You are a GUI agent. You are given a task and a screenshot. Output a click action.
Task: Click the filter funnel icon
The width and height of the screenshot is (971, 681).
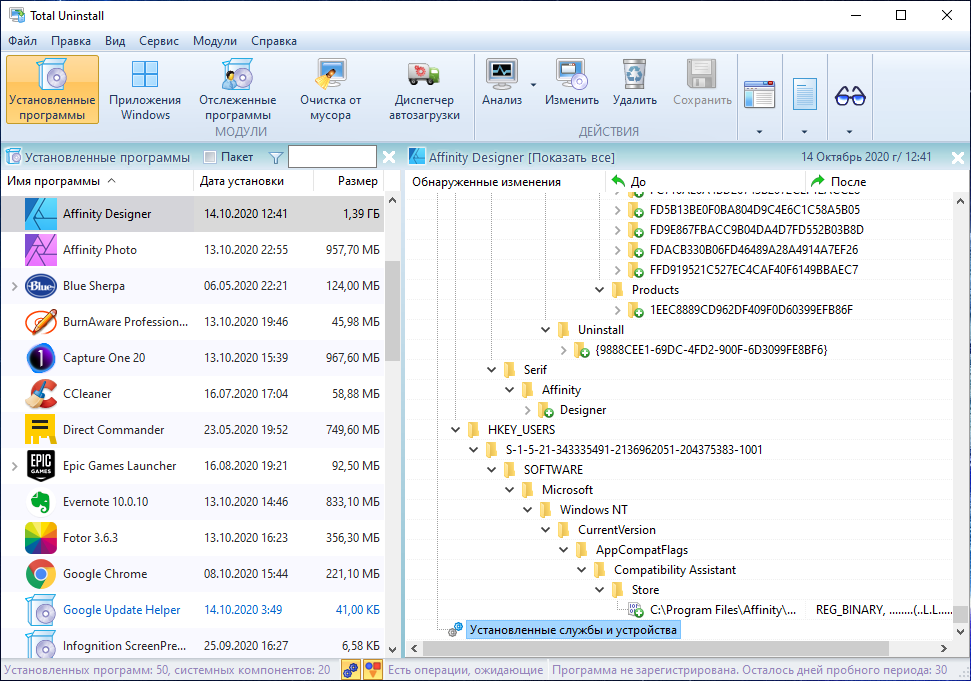[276, 158]
